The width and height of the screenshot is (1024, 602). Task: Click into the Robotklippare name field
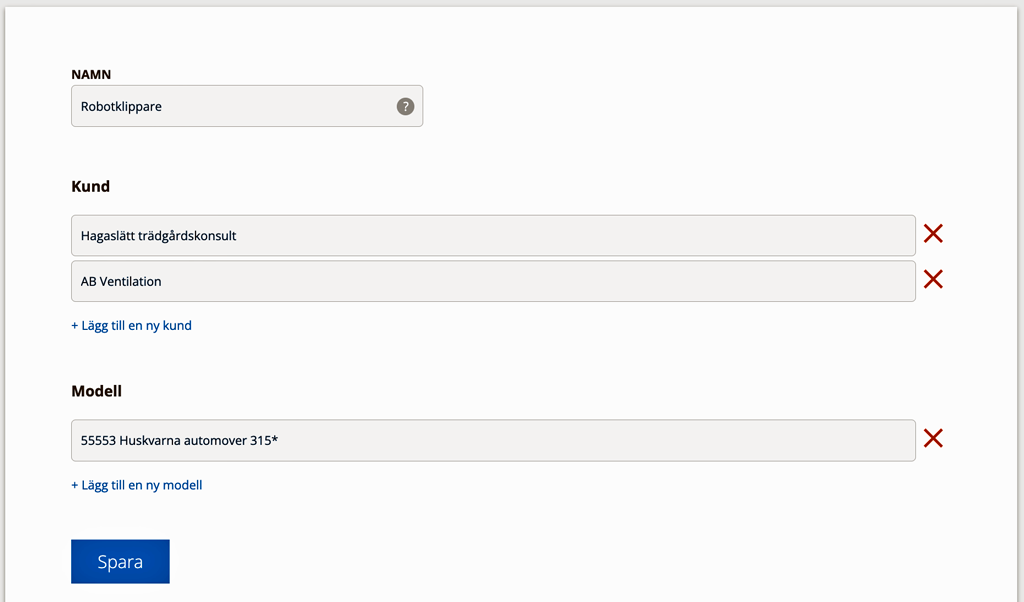(247, 106)
